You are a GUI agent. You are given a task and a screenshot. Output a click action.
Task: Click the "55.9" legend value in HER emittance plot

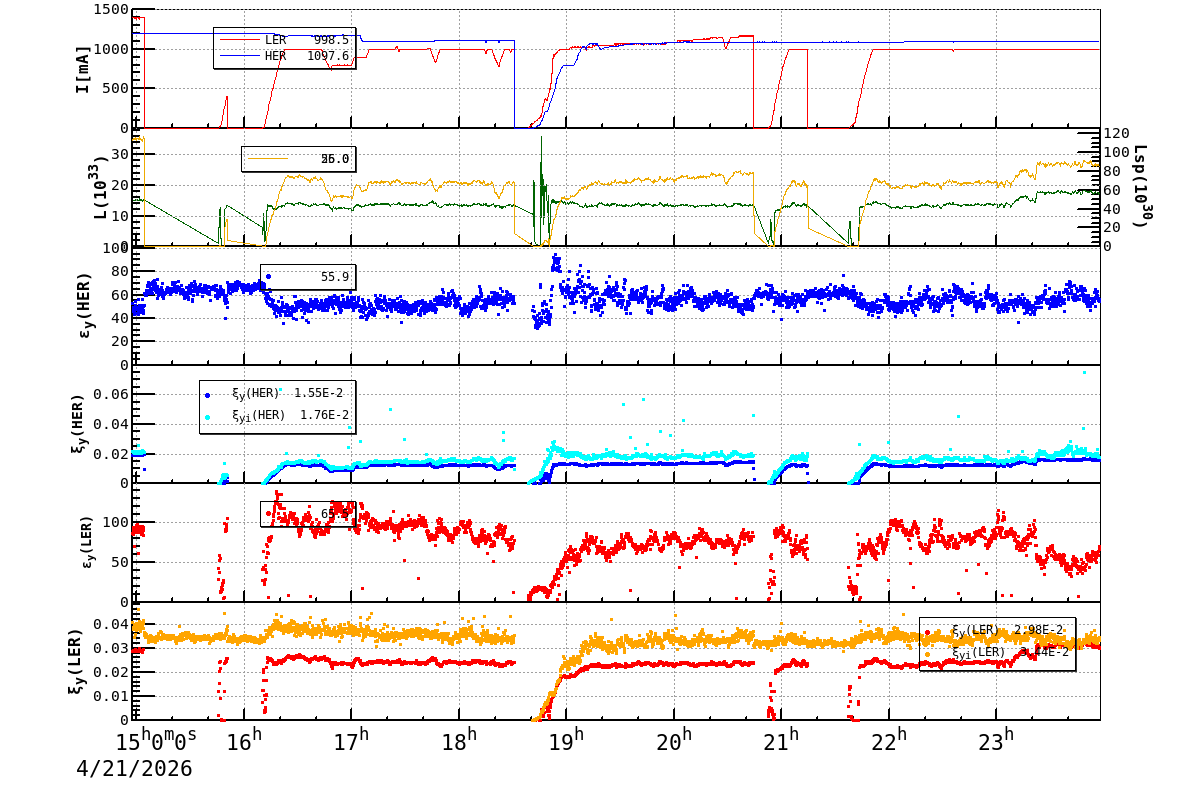[x=334, y=277]
